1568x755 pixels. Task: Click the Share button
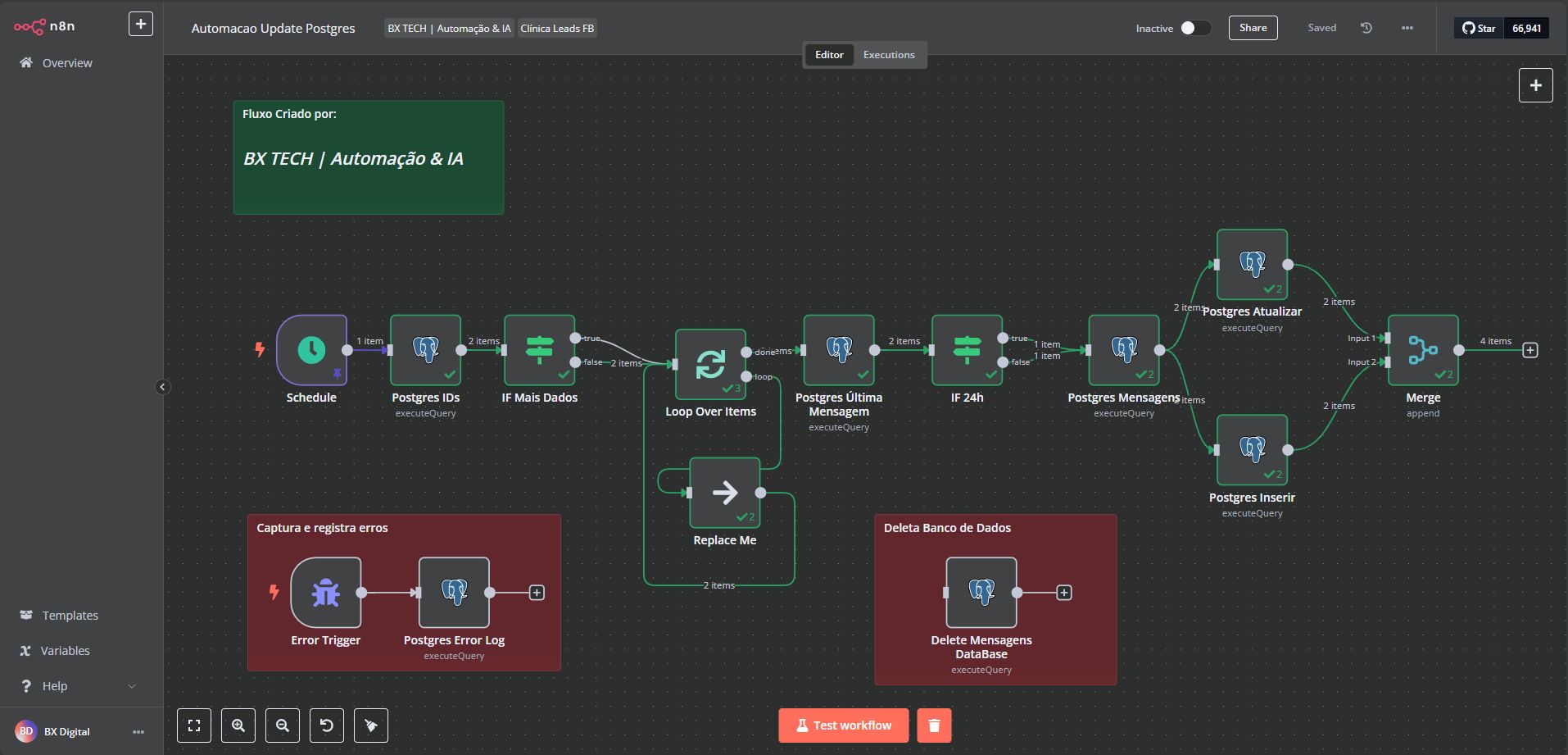coord(1253,28)
